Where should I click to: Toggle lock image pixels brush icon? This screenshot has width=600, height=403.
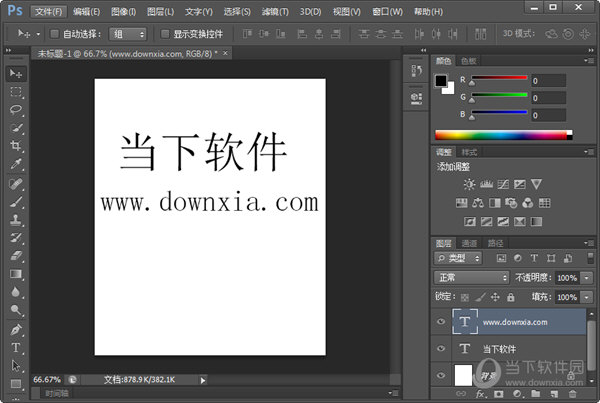tap(480, 297)
